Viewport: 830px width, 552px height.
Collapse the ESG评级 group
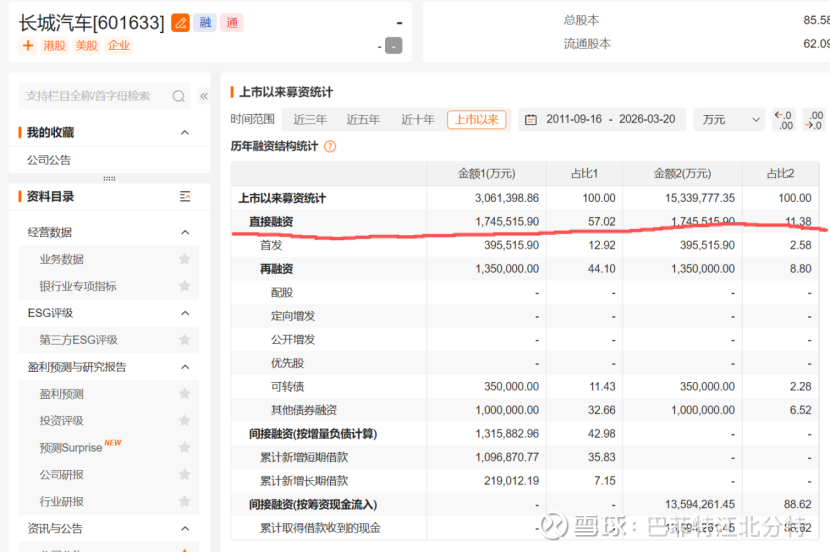click(185, 313)
